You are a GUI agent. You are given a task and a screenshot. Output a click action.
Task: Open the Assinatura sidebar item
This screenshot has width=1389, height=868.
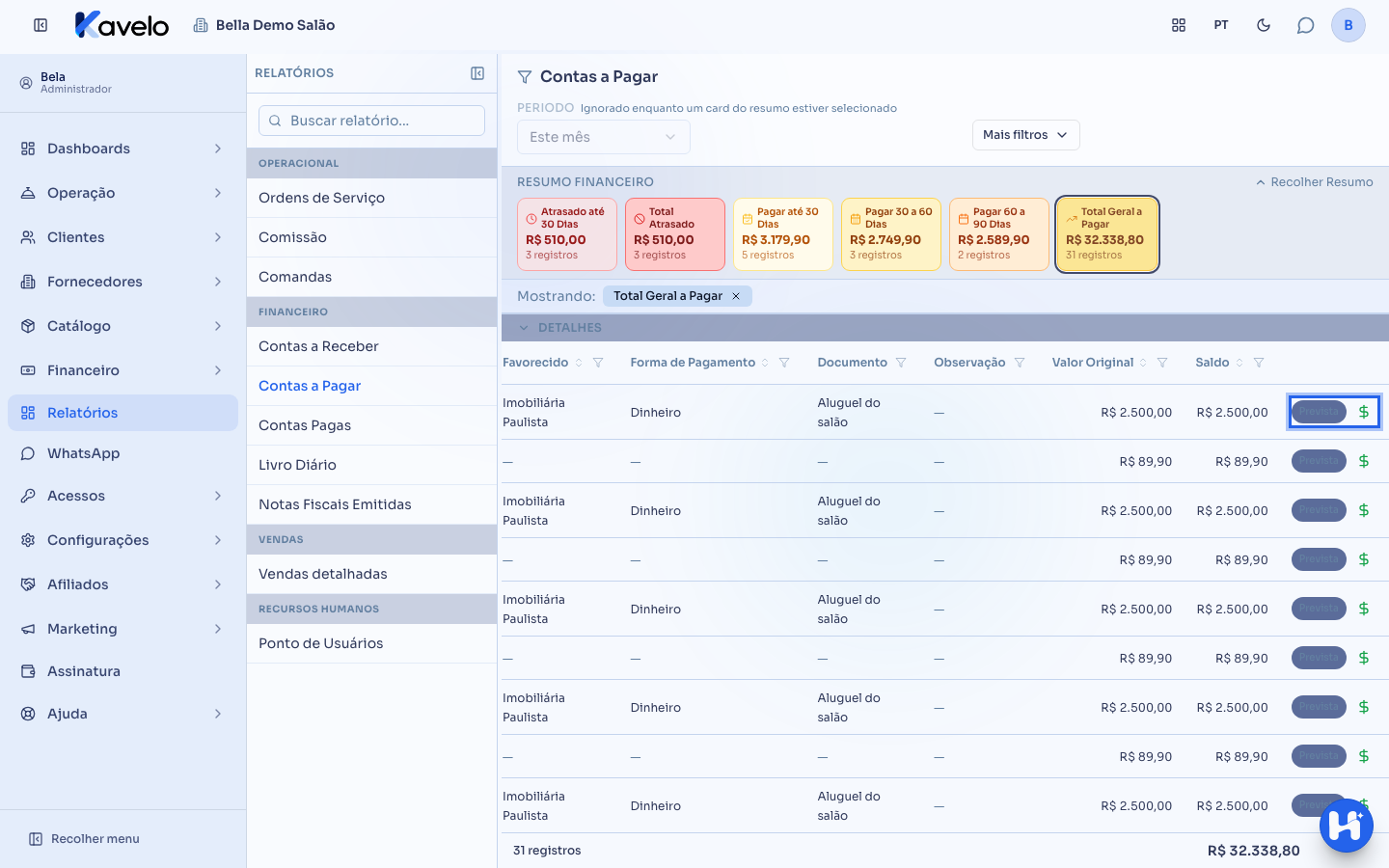[x=123, y=671]
